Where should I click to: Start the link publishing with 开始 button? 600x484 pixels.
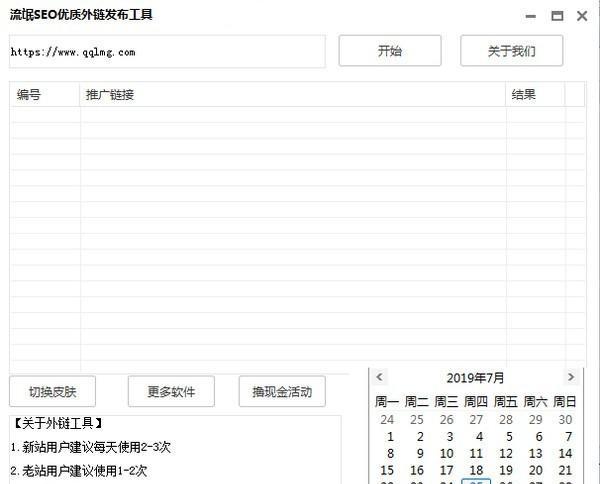point(390,51)
